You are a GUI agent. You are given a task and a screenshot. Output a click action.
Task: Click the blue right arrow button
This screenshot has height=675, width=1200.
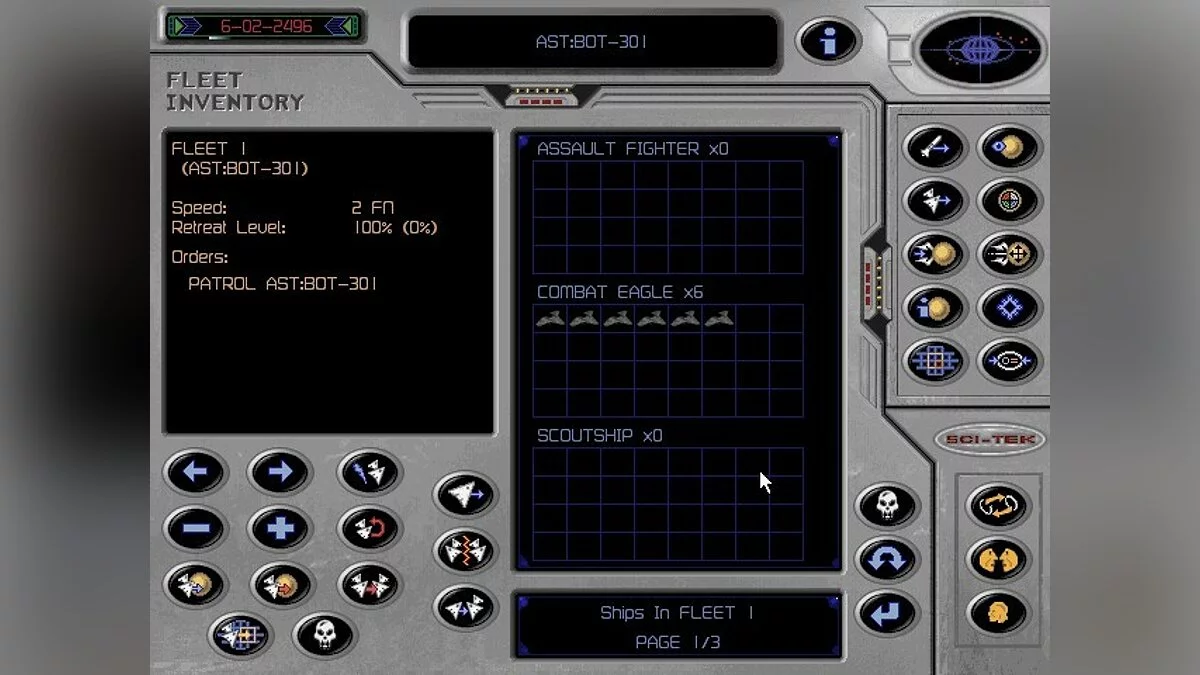[x=279, y=472]
